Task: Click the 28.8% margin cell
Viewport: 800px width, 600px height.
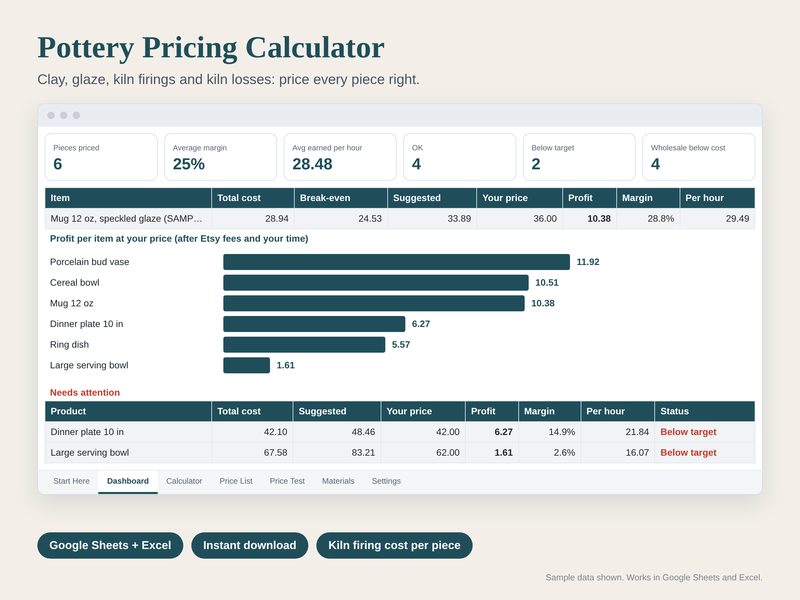Action: pos(648,218)
